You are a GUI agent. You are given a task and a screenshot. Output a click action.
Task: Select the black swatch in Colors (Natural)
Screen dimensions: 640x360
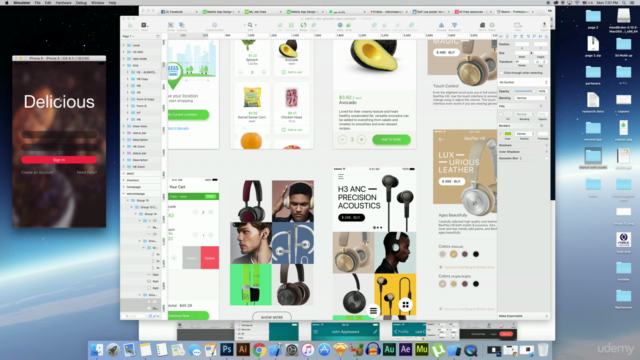click(476, 254)
